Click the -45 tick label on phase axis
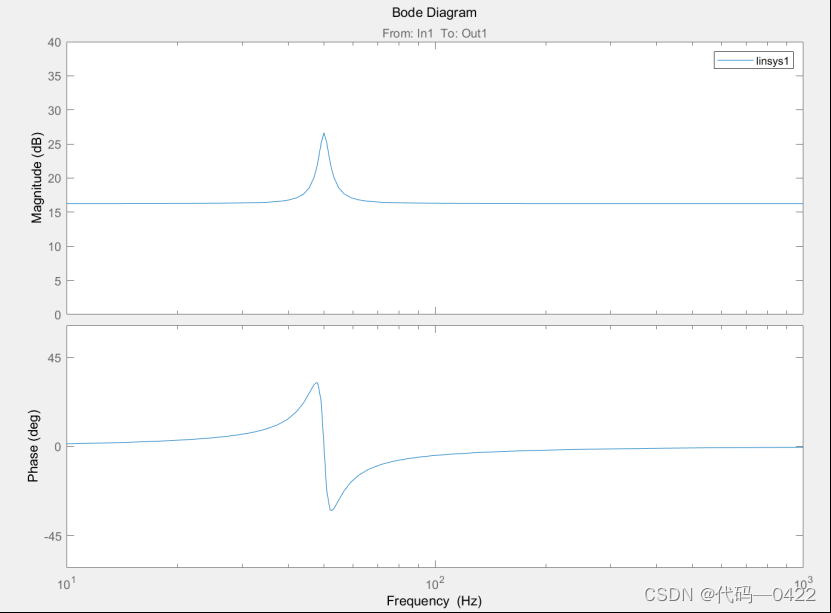This screenshot has width=831, height=613. [x=52, y=536]
